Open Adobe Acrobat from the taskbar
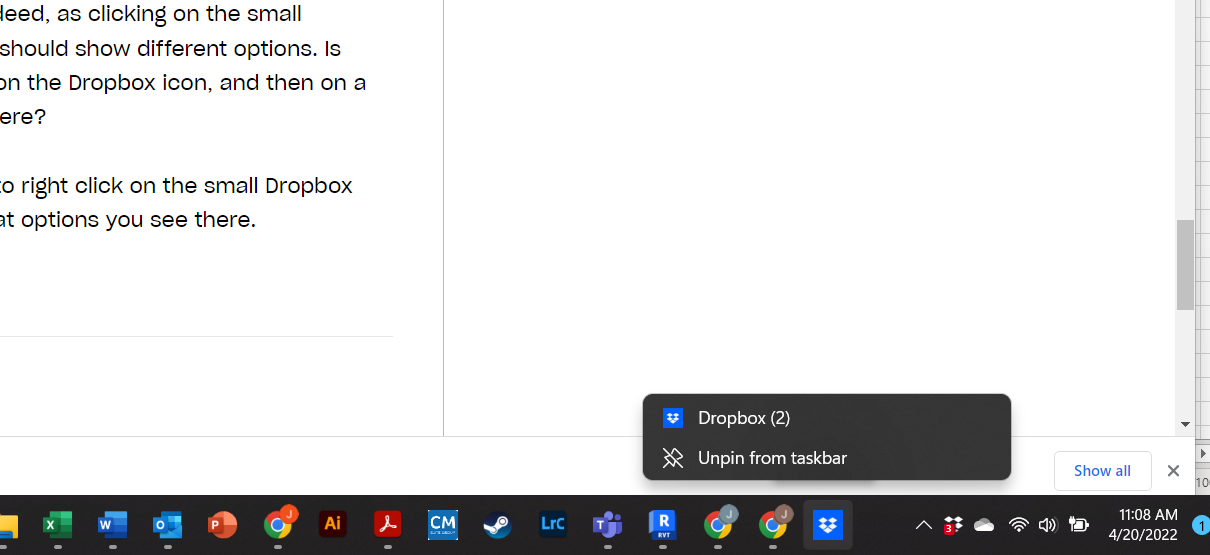This screenshot has height=555, width=1210. [388, 523]
